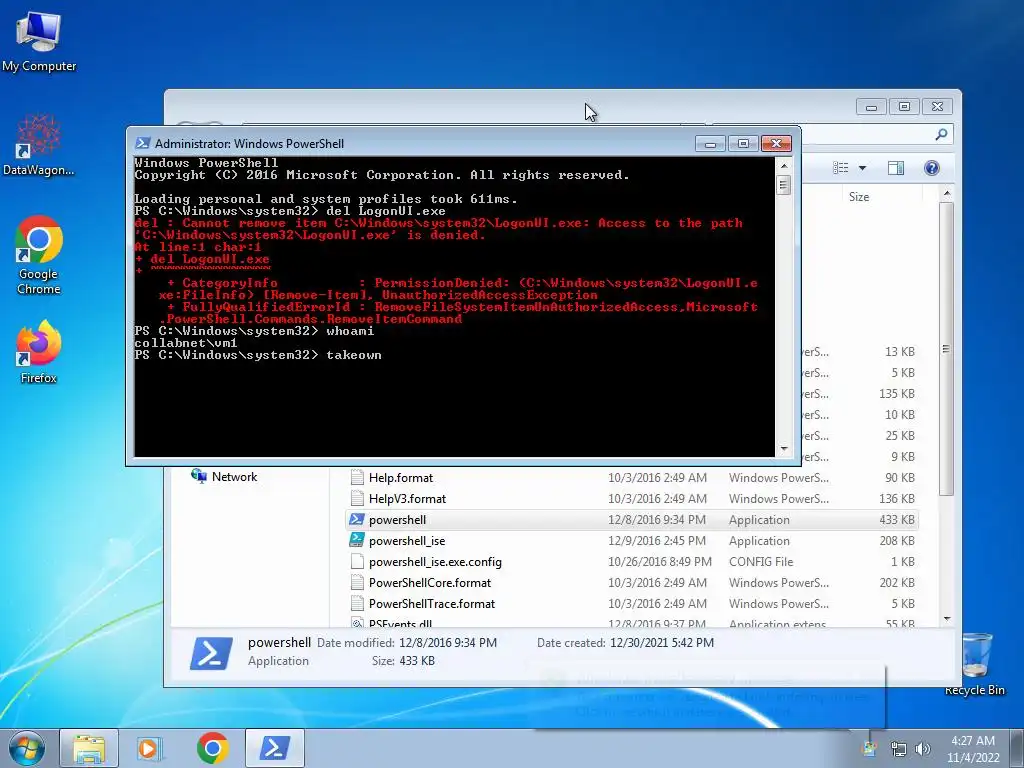The width and height of the screenshot is (1024, 768).
Task: Open Explorer help question mark button
Action: coord(932,168)
